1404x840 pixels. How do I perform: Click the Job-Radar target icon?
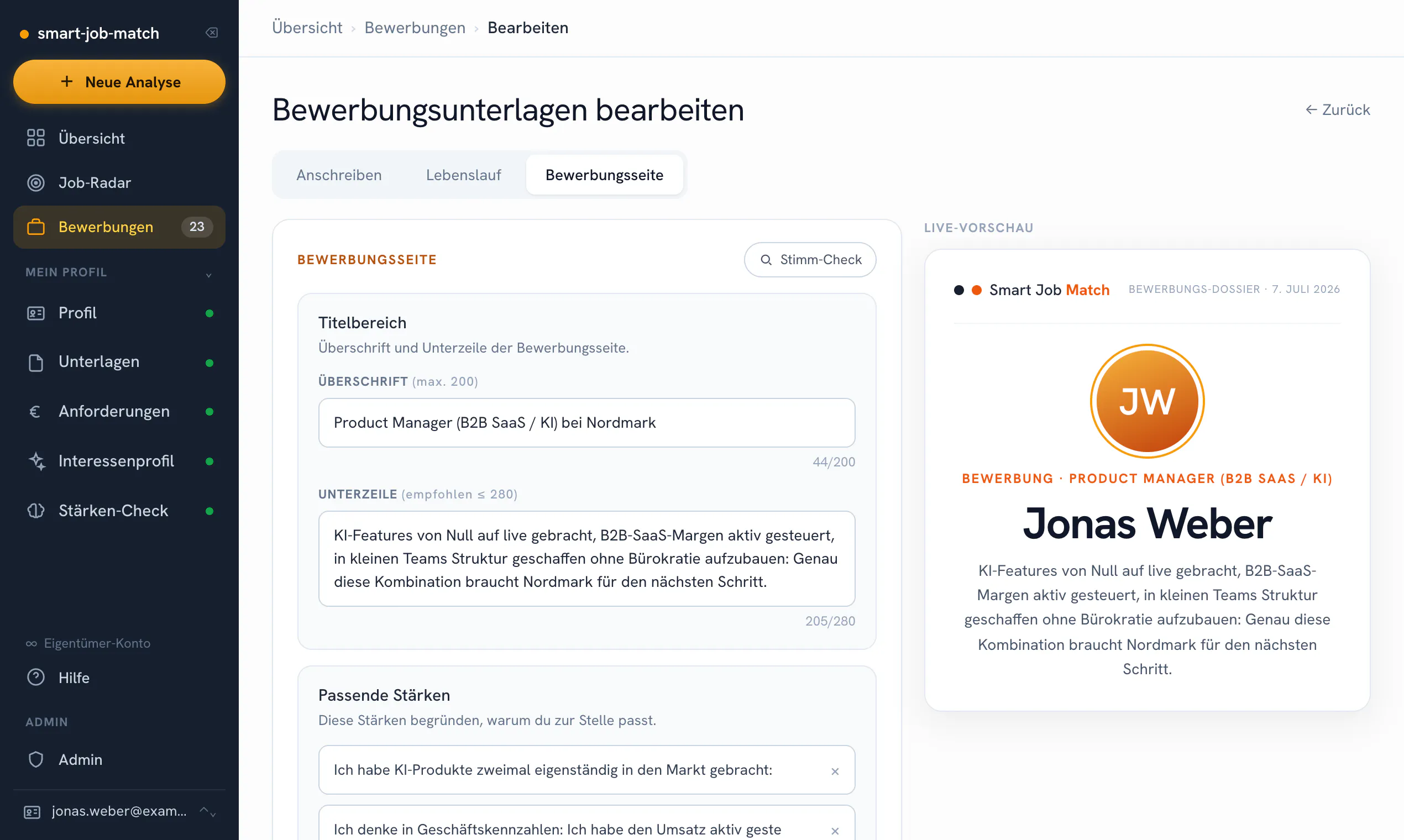point(36,182)
